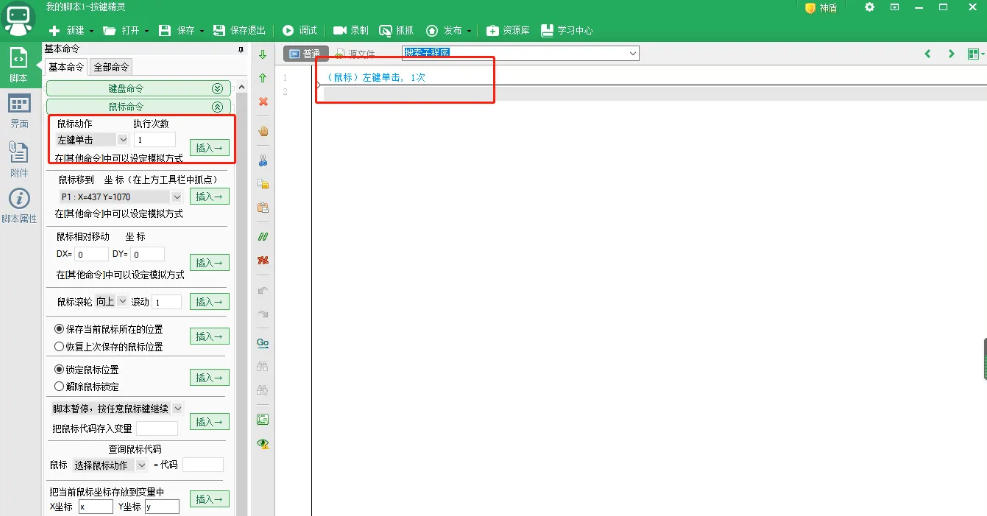Image resolution: width=987 pixels, height=516 pixels.
Task: Open the 界面 (Interface) sidebar panel
Action: (19, 111)
